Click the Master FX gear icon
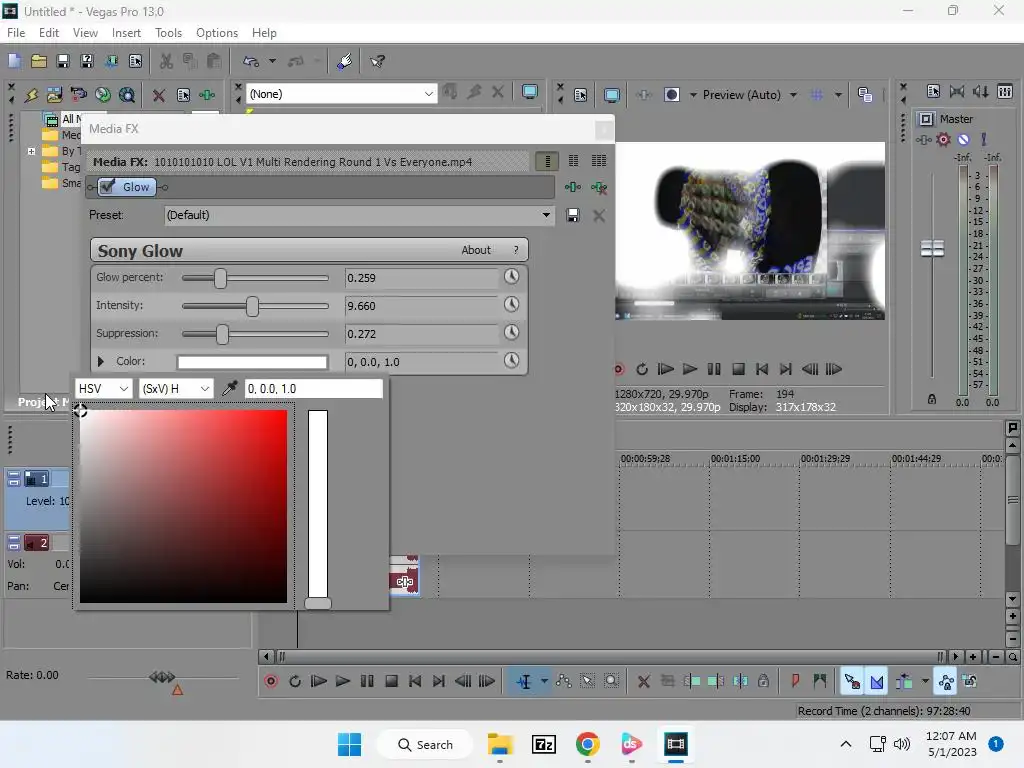This screenshot has width=1024, height=768. tap(943, 139)
